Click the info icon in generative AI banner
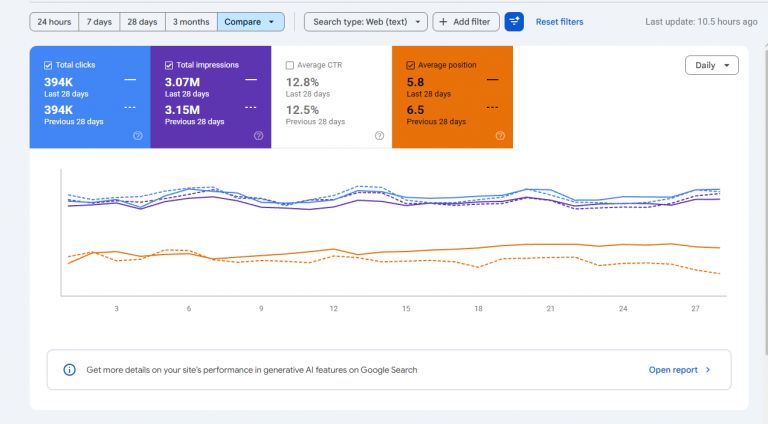768x424 pixels. [70, 370]
